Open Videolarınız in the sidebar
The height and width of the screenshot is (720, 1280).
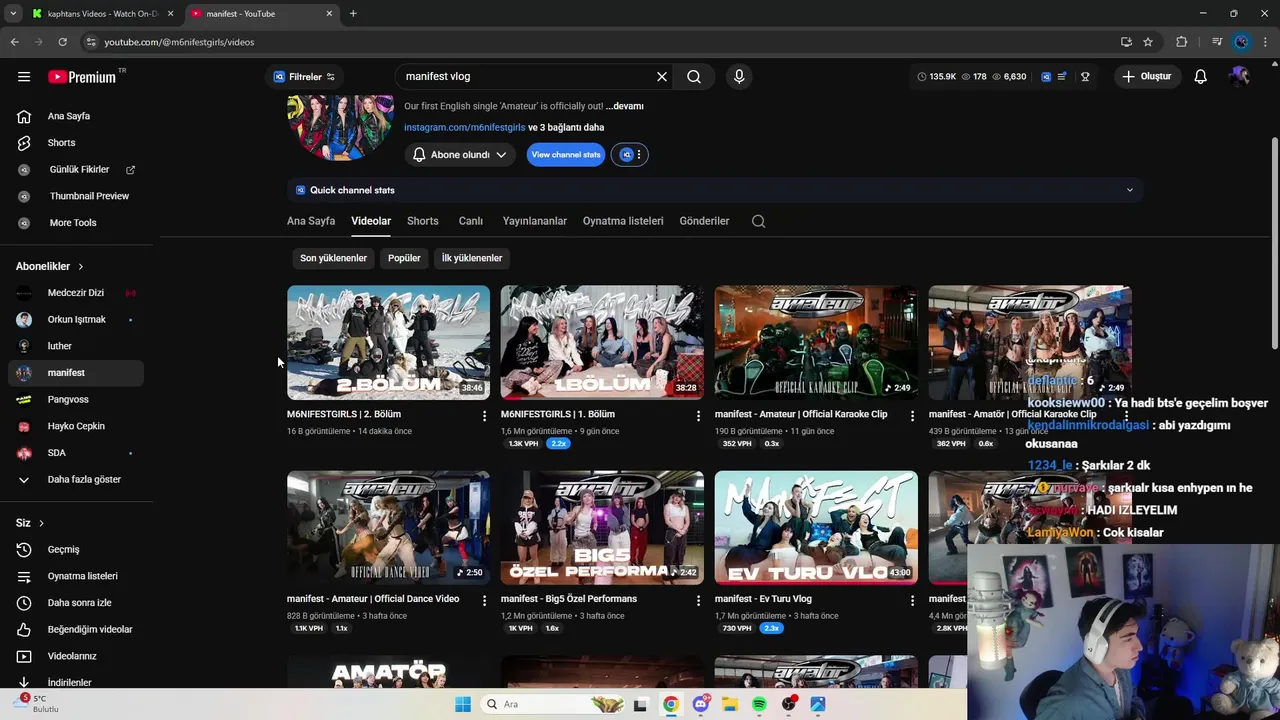point(76,656)
